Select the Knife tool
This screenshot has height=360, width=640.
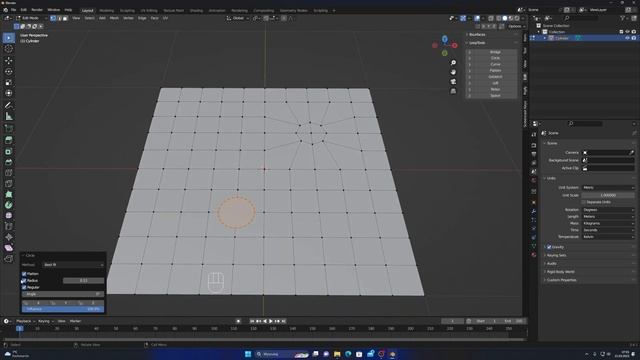click(9, 184)
